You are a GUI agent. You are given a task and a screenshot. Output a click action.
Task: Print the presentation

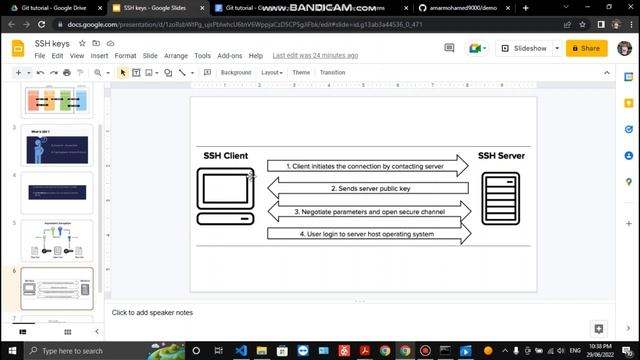tap(67, 73)
